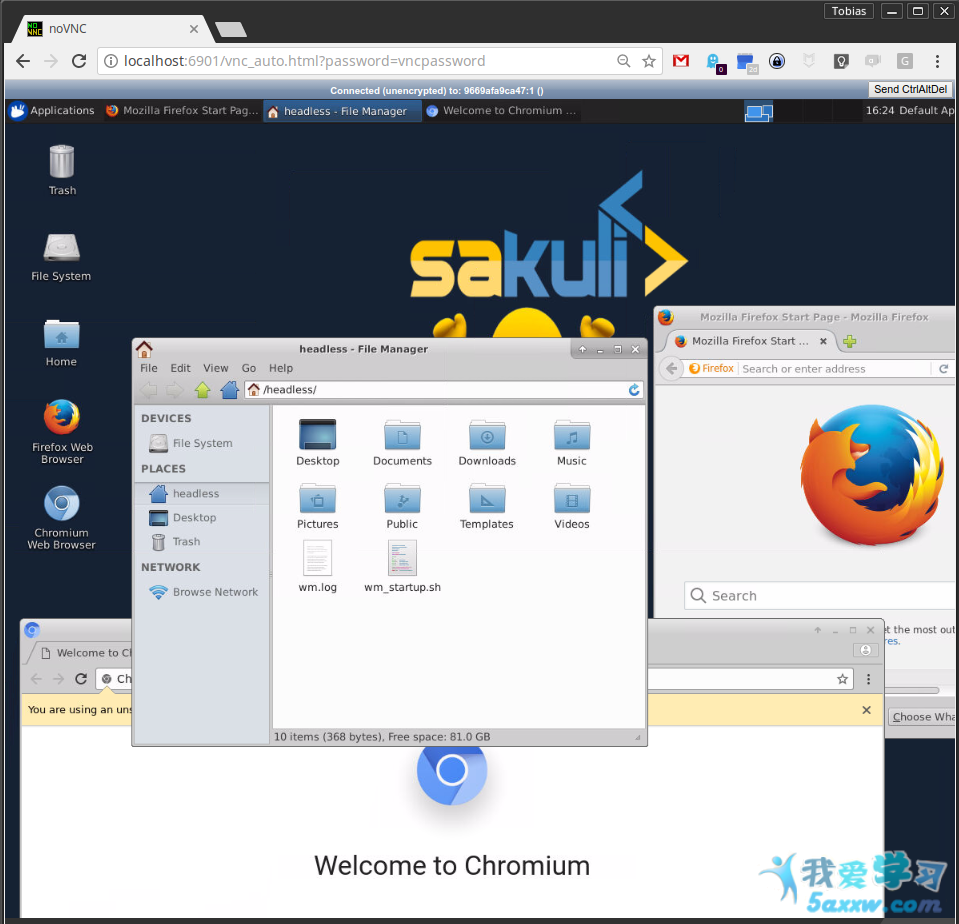This screenshot has width=959, height=924.
Task: Bookmark page with Chromium star icon
Action: point(842,679)
